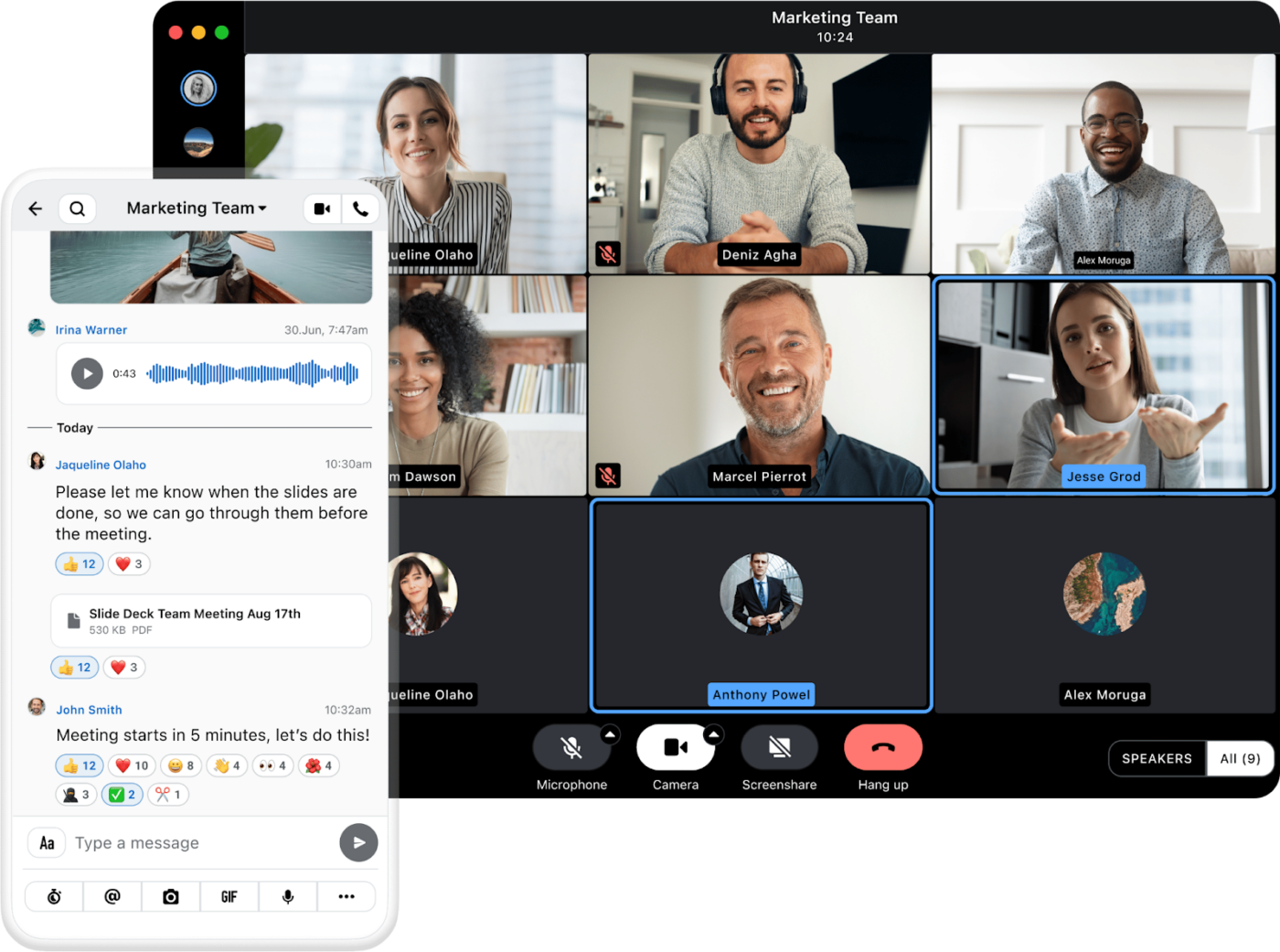Select the landscape avatar in call sidebar
The width and height of the screenshot is (1280, 952).
click(x=198, y=142)
